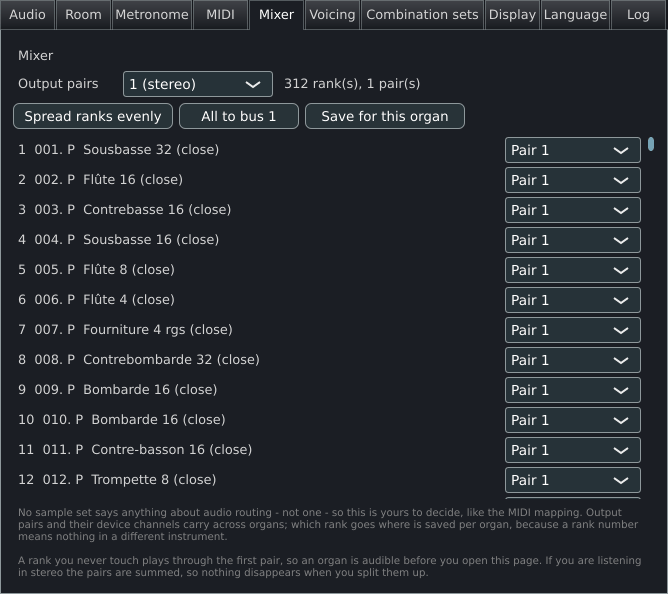Image resolution: width=668 pixels, height=594 pixels.
Task: Show the Log tab
Action: click(x=638, y=15)
